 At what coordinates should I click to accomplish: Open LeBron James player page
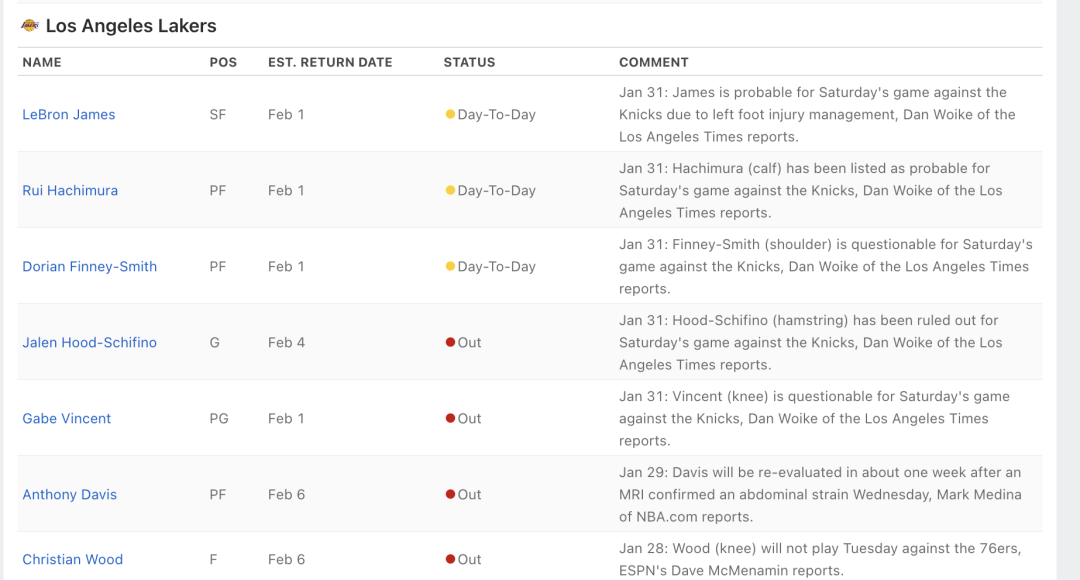[x=69, y=114]
